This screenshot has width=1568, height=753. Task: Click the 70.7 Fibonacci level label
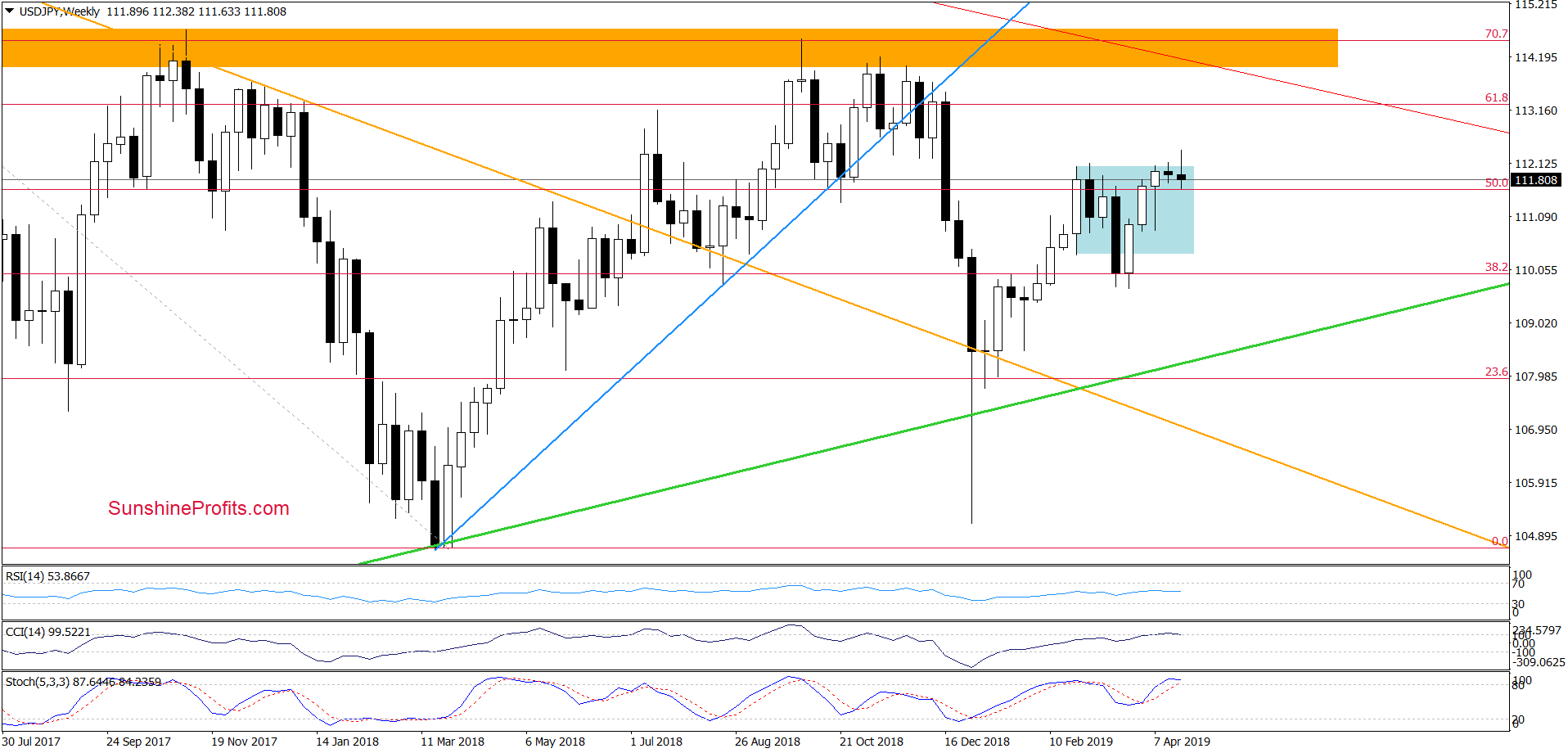point(1496,34)
